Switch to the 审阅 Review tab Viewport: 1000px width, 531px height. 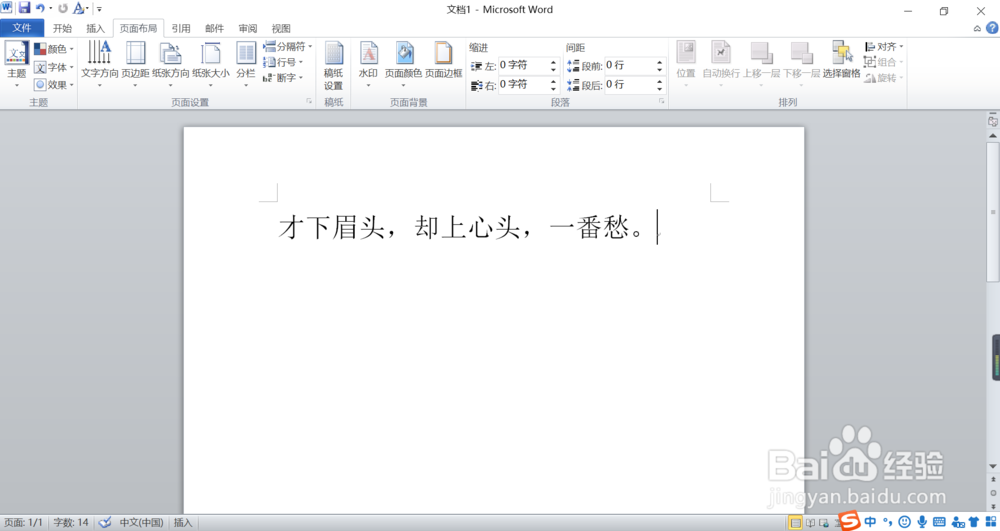pyautogui.click(x=247, y=28)
